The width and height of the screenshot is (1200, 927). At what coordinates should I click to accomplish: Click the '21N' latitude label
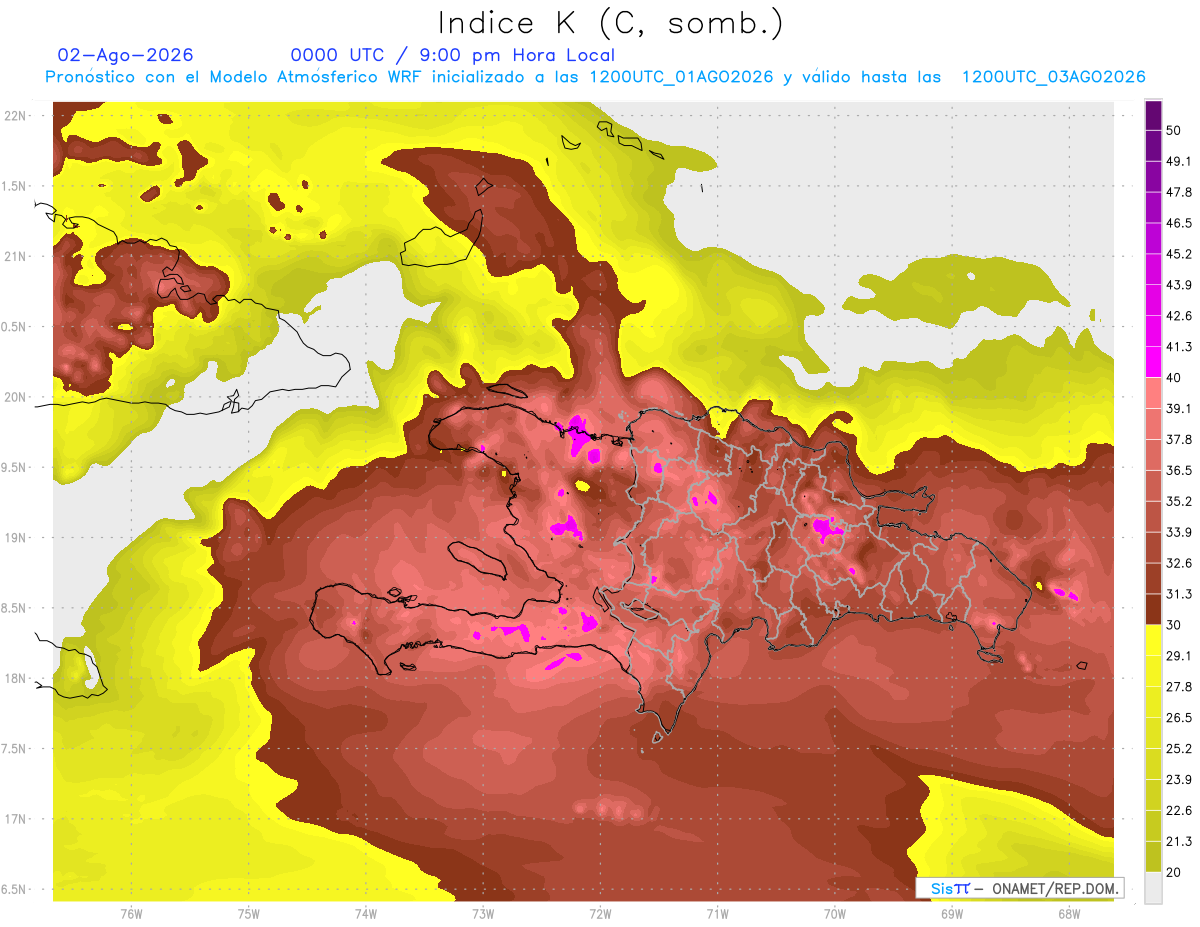[16, 256]
